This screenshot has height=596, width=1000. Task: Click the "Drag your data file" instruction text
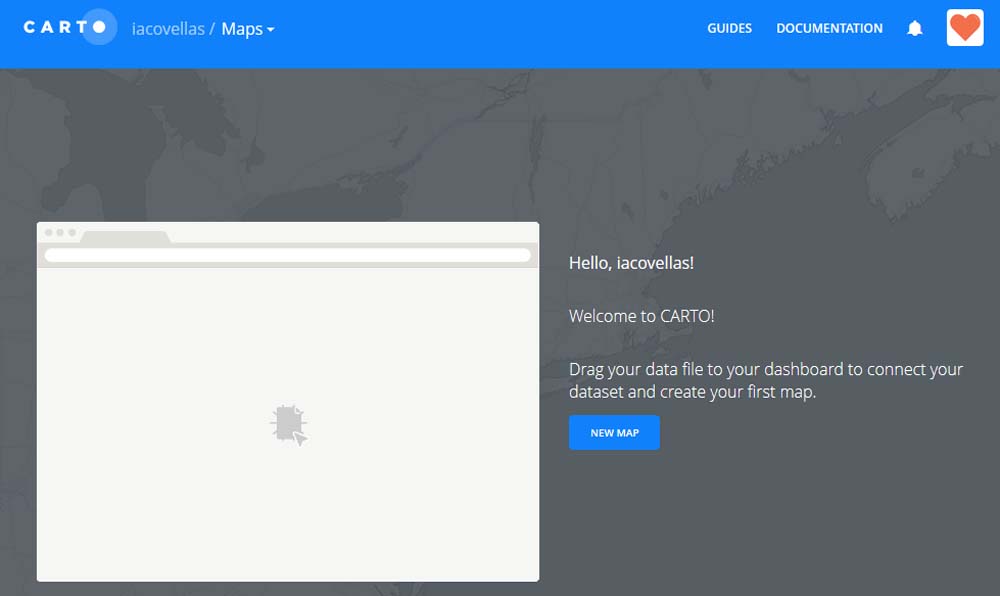(766, 381)
